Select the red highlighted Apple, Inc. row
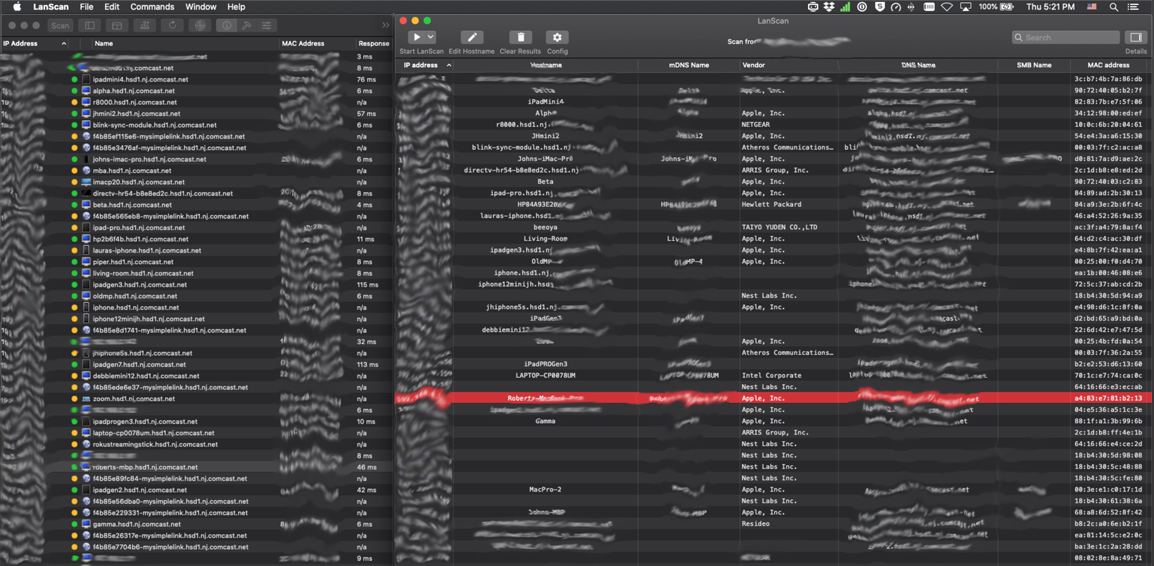 [763, 398]
